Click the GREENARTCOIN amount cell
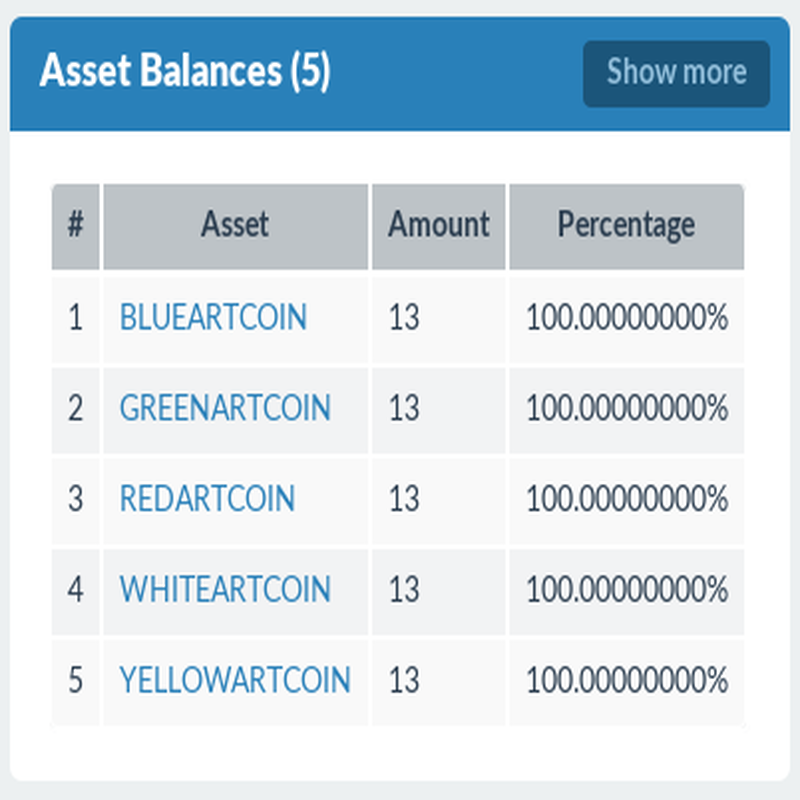 click(x=439, y=410)
